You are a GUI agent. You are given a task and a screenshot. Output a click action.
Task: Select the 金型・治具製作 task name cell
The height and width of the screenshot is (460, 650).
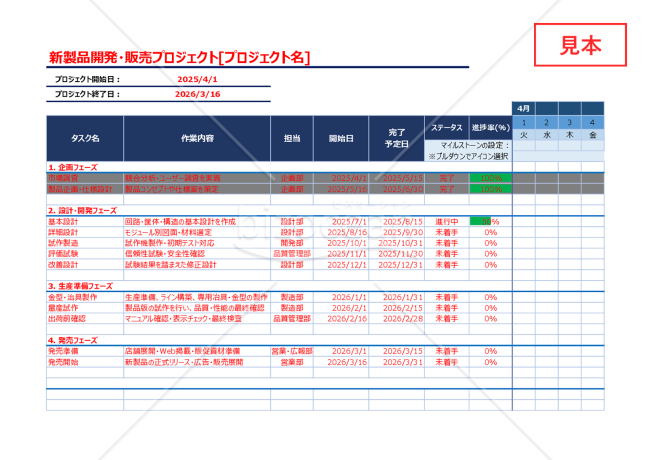[x=85, y=297]
